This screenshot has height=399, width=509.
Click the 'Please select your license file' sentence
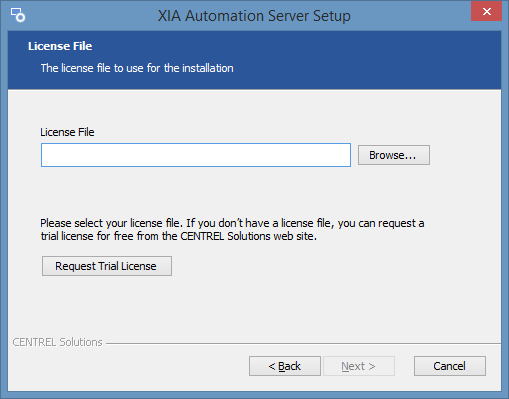[x=112, y=223]
